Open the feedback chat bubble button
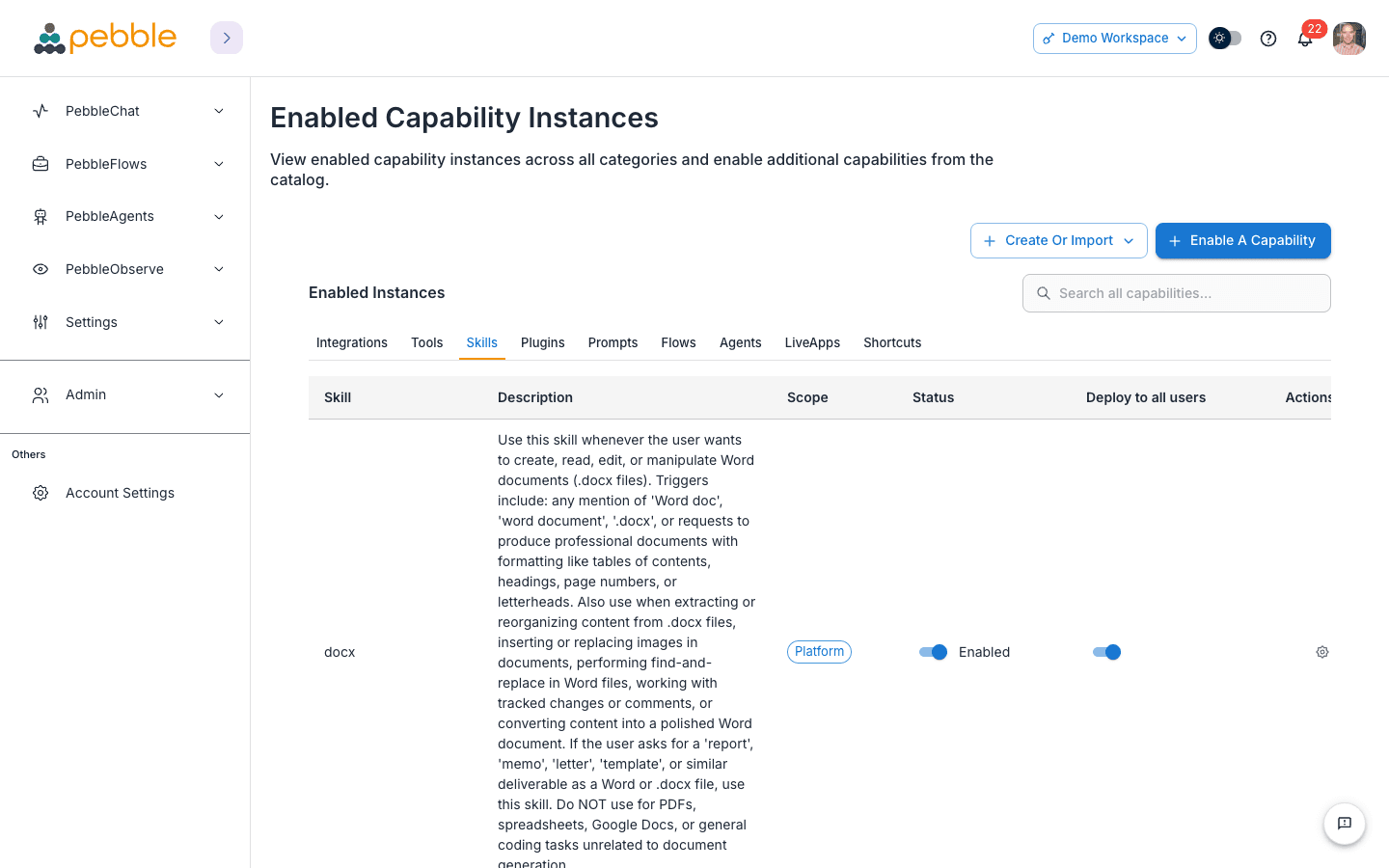 click(1345, 824)
